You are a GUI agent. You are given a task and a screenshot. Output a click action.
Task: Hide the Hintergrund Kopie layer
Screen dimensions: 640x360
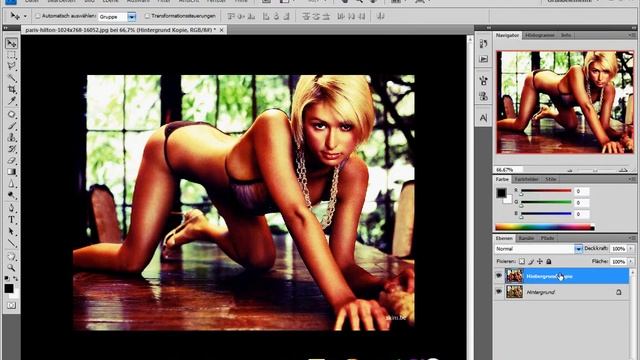tap(499, 276)
